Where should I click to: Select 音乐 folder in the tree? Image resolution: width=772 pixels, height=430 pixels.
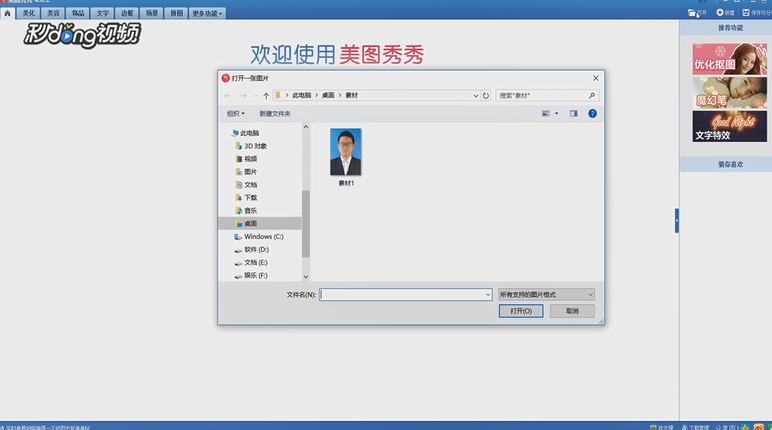tap(246, 210)
